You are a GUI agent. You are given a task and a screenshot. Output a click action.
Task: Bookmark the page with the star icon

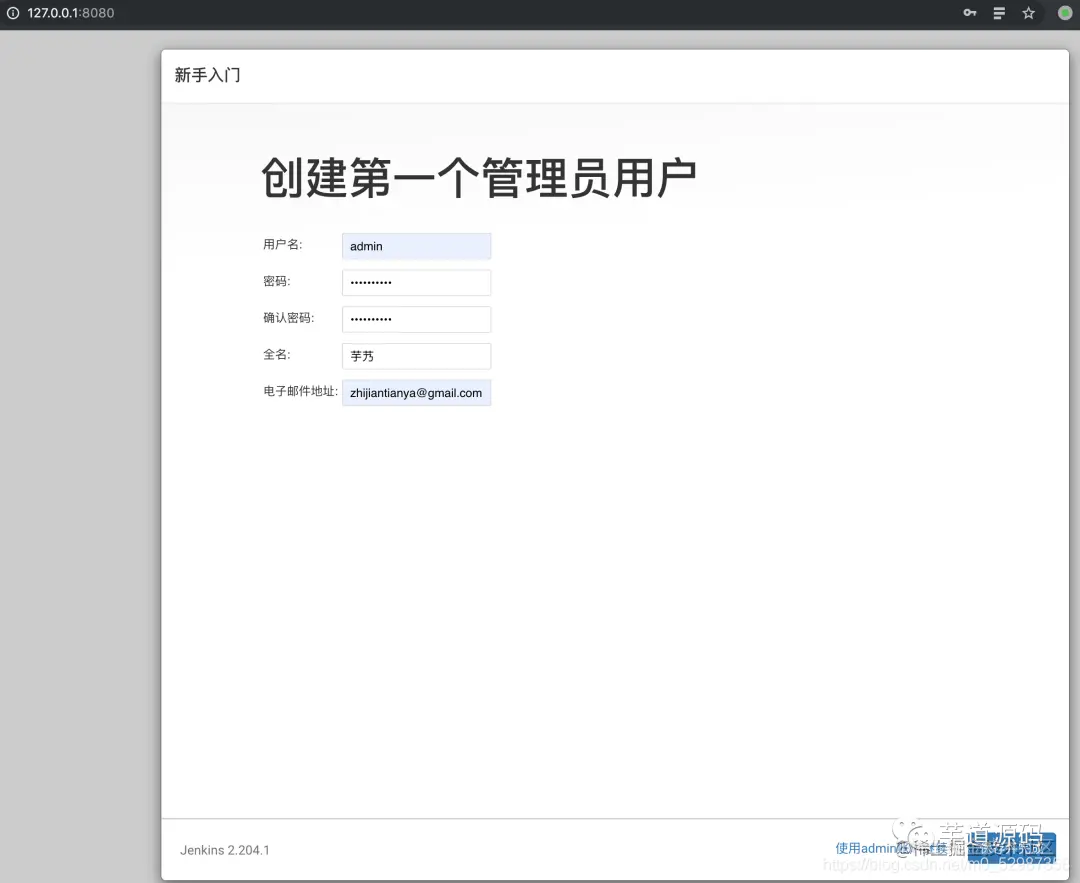(x=1028, y=13)
